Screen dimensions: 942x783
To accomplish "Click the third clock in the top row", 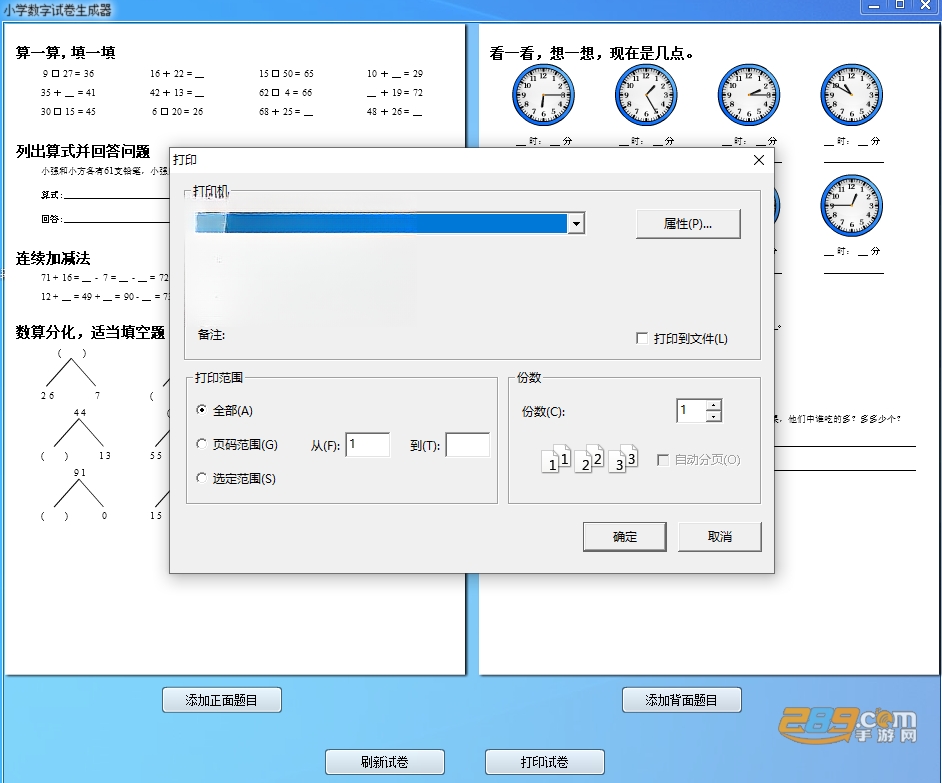I will [749, 95].
